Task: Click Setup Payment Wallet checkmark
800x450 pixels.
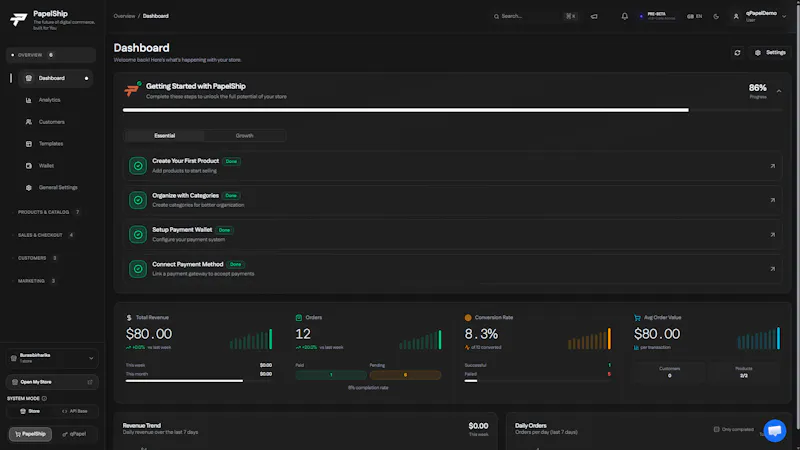Action: [x=138, y=235]
